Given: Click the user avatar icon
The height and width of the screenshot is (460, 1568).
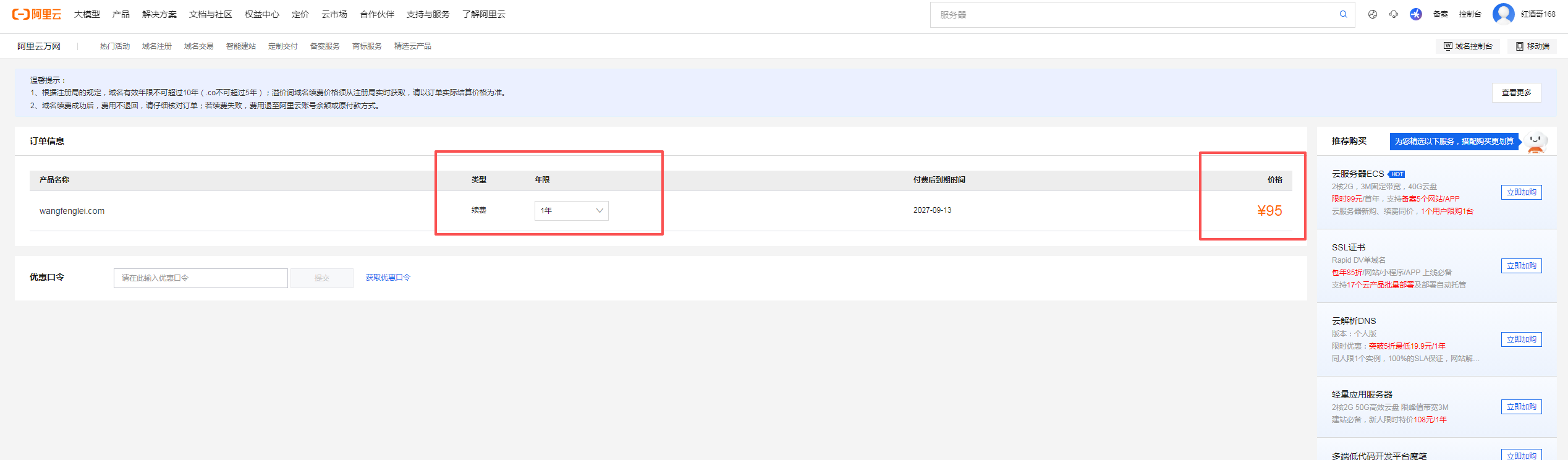Looking at the screenshot, I should click(x=1503, y=14).
